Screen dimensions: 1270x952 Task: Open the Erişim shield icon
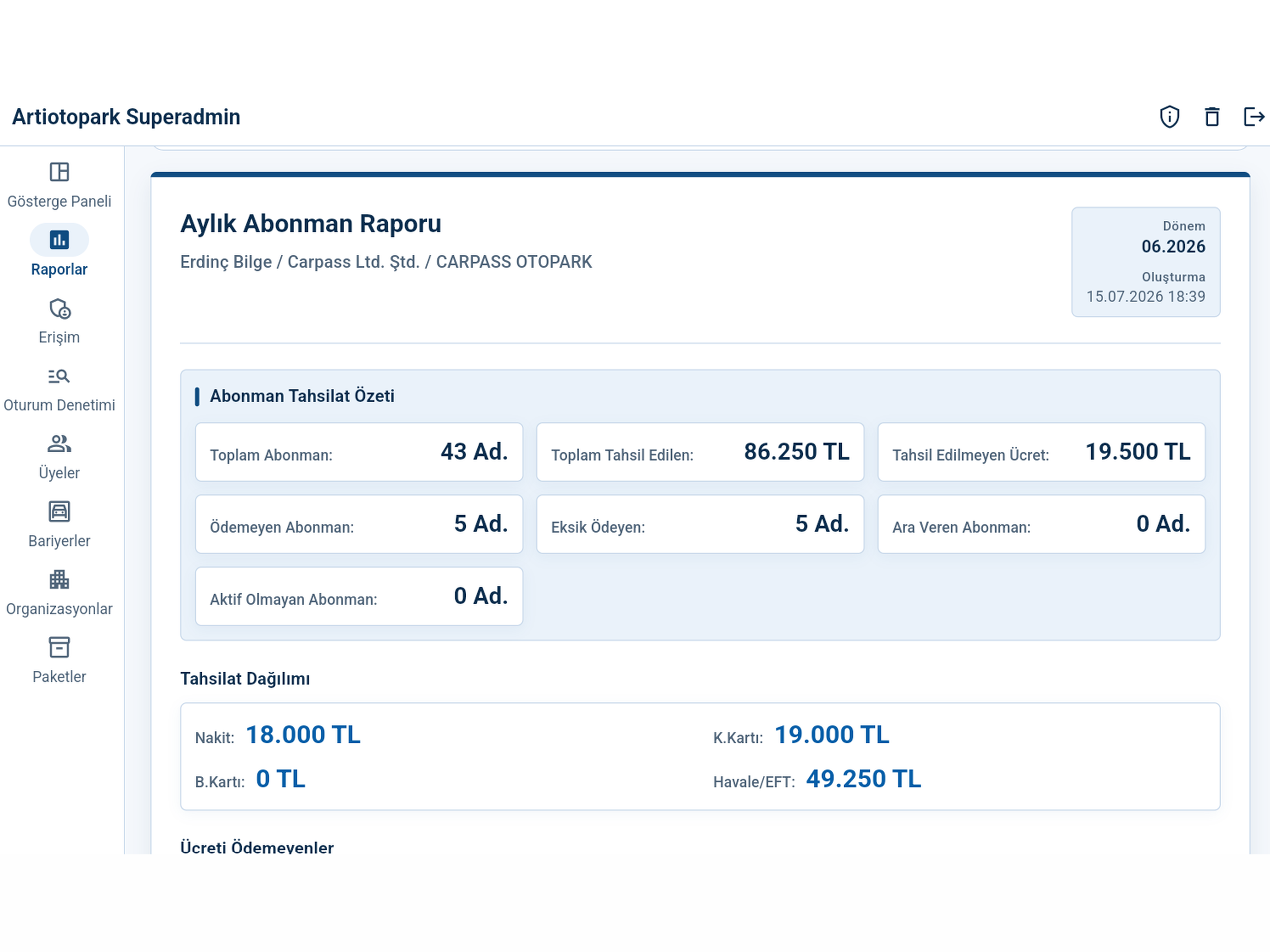tap(59, 308)
